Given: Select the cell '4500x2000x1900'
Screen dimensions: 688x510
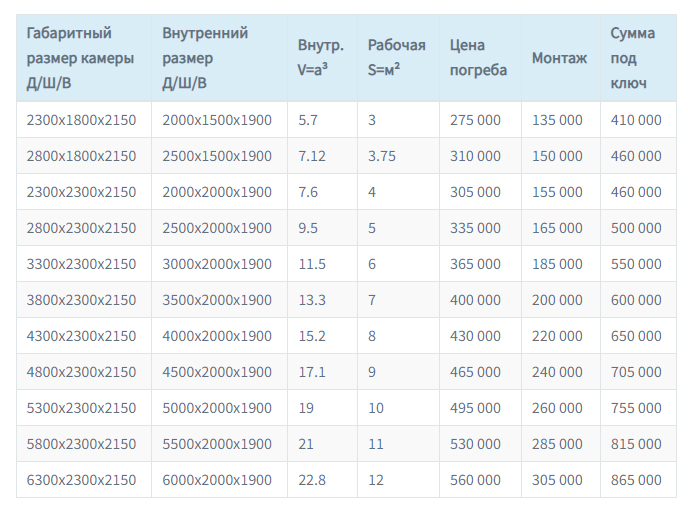Looking at the screenshot, I should point(219,372).
